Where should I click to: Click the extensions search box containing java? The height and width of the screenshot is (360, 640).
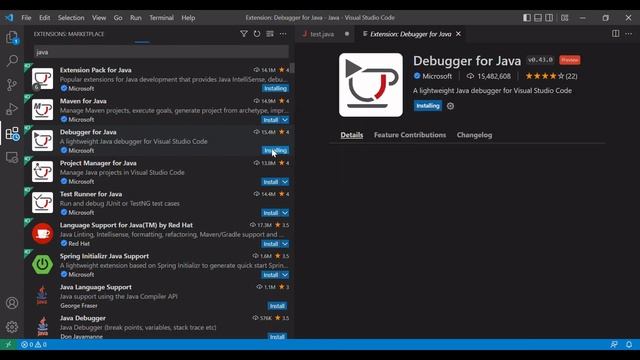tap(161, 52)
